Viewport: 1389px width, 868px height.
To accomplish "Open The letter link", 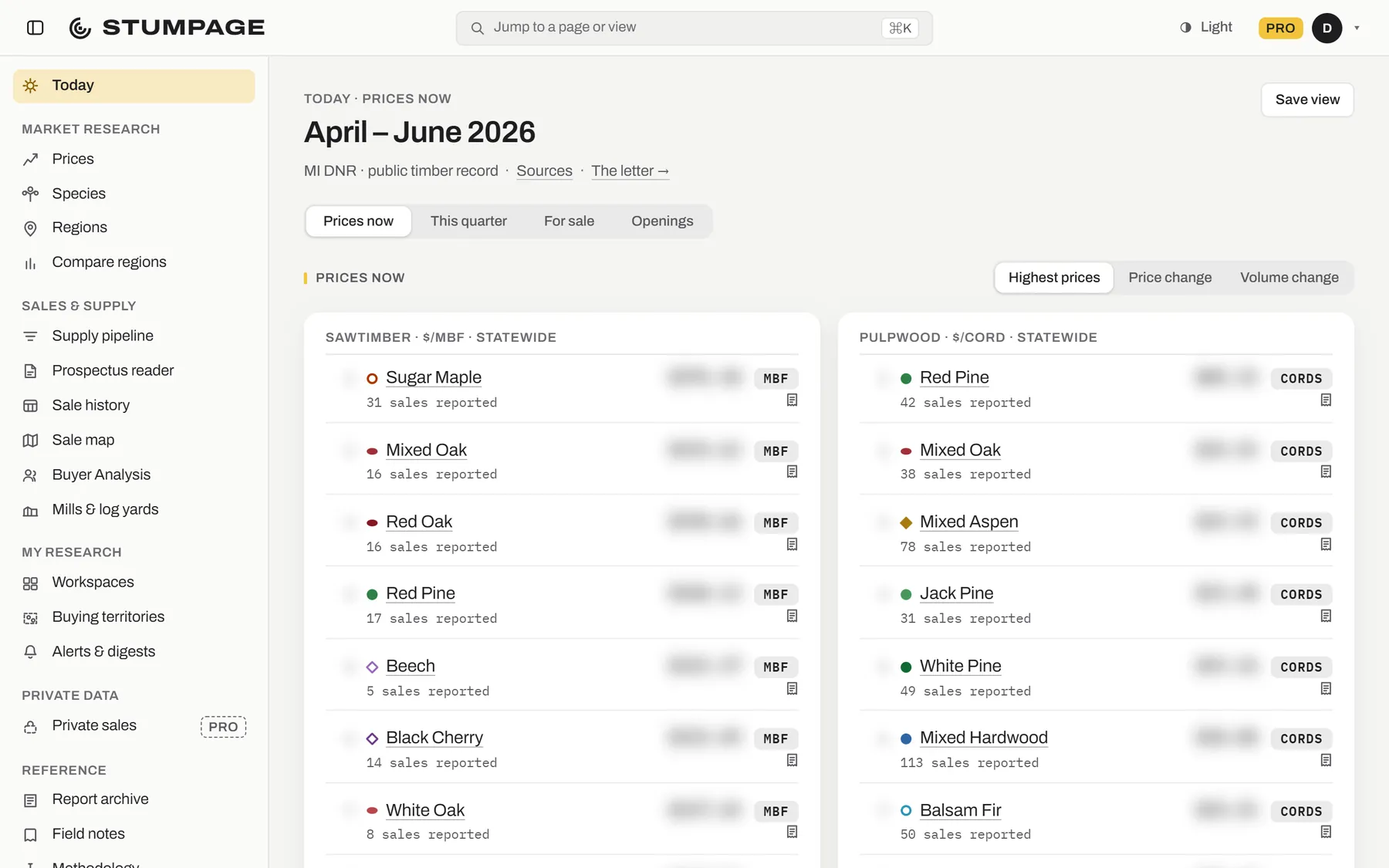I will click(630, 171).
